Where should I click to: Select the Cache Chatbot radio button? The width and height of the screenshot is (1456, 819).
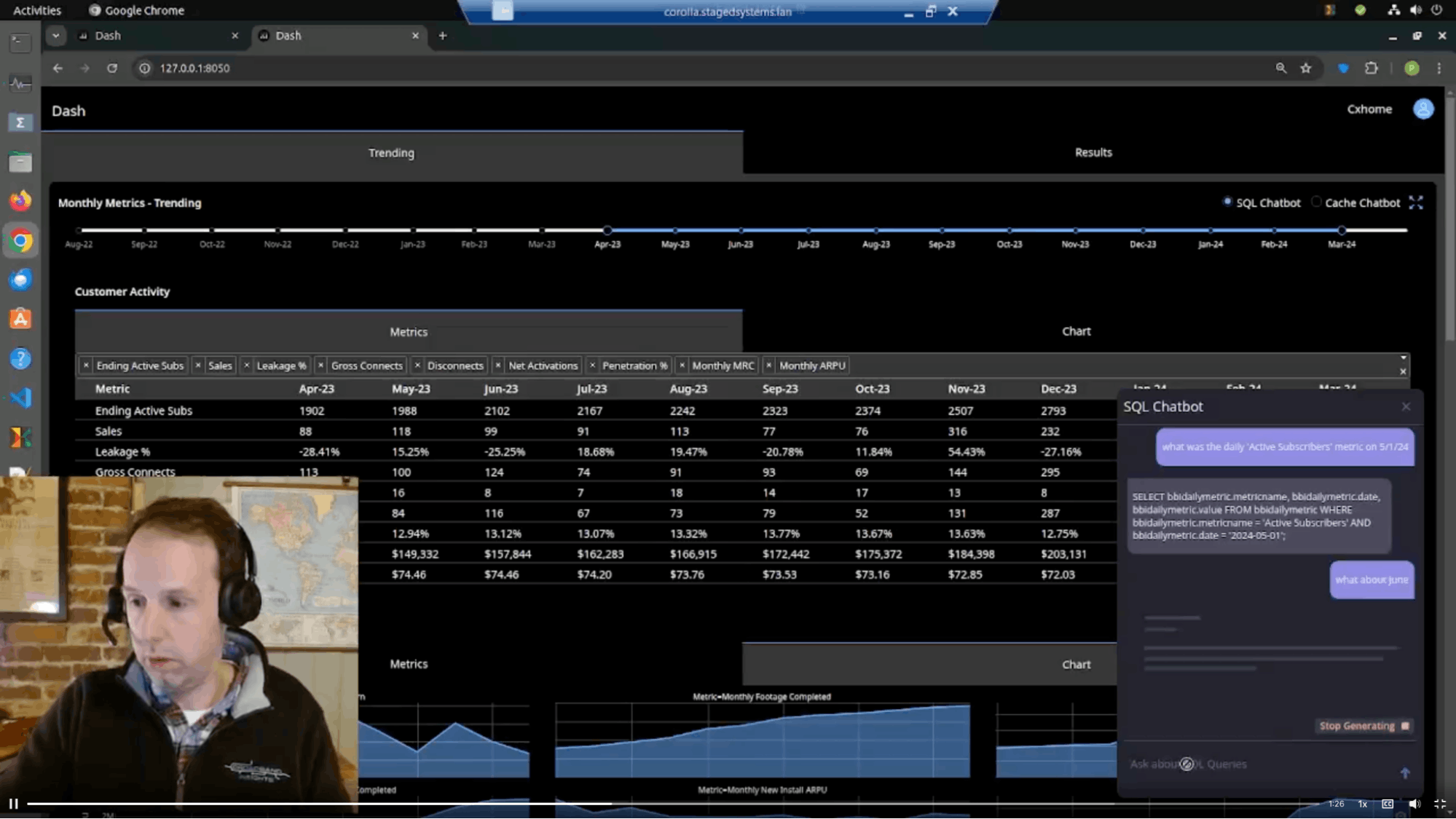pos(1316,202)
